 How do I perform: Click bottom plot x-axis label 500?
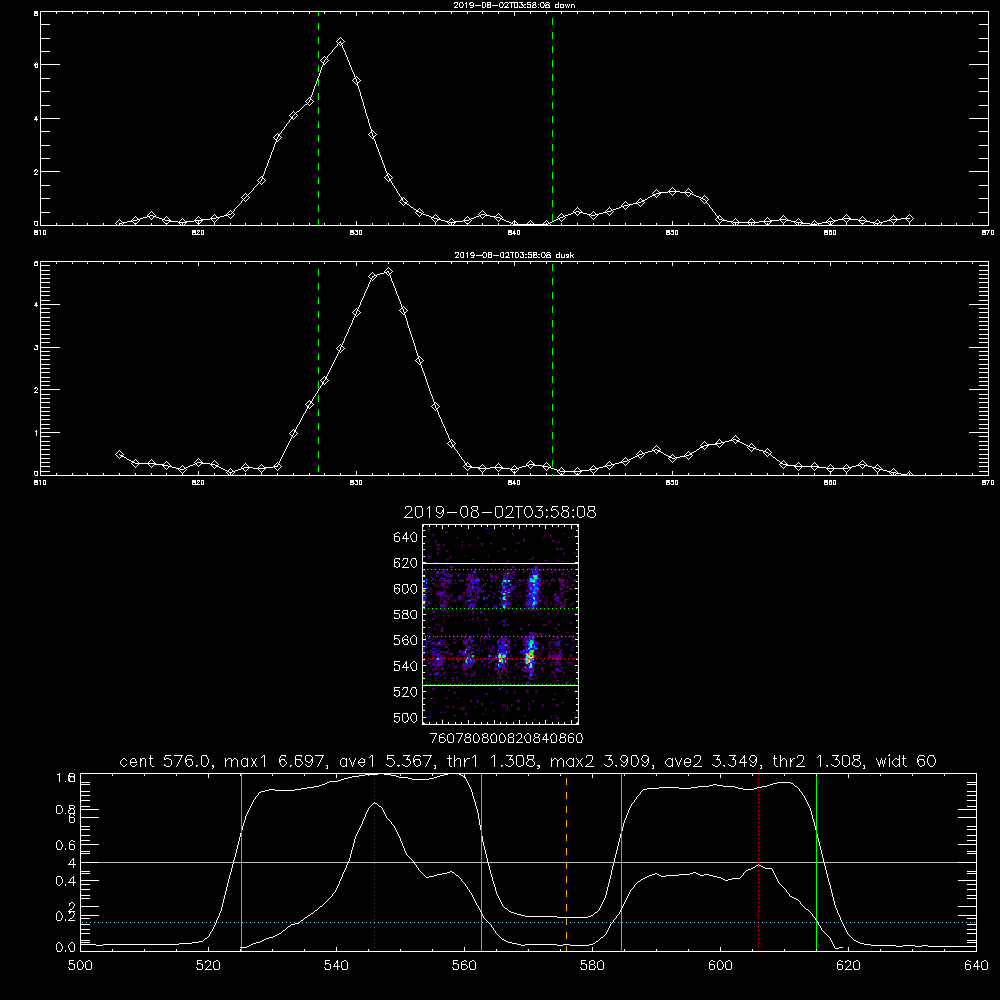coord(80,966)
